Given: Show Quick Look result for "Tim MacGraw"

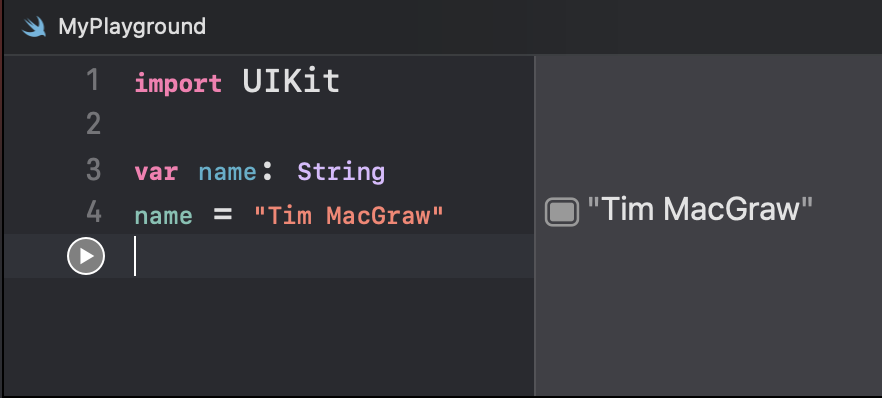Looking at the screenshot, I should click(561, 212).
